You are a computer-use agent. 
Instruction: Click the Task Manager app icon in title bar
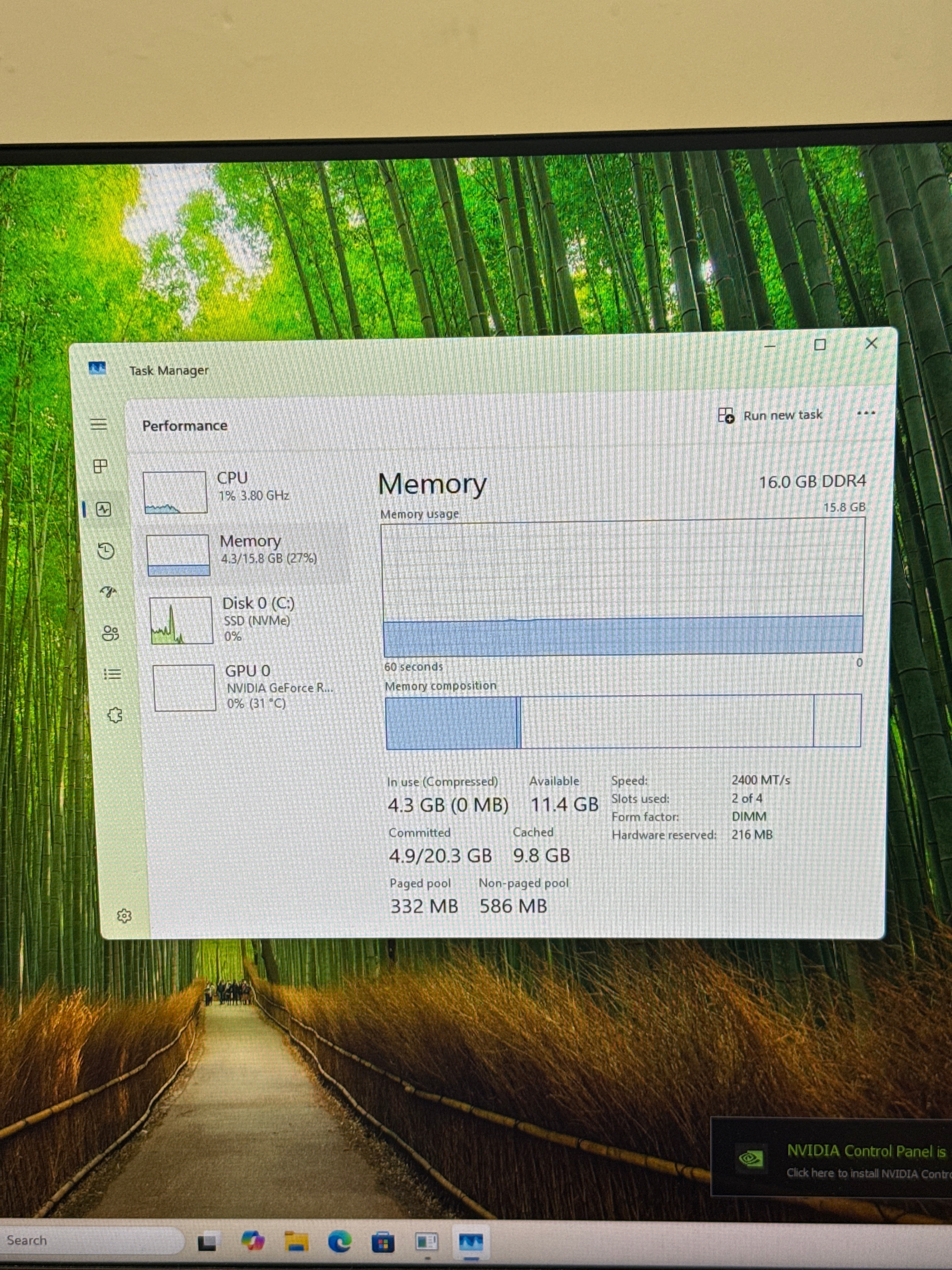point(97,368)
